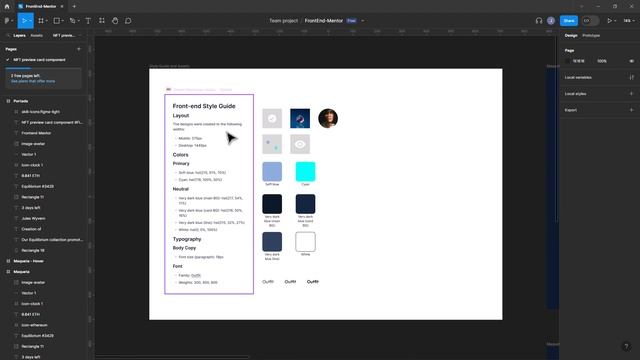The width and height of the screenshot is (640, 360).
Task: Select the Hand tool
Action: point(115,20)
